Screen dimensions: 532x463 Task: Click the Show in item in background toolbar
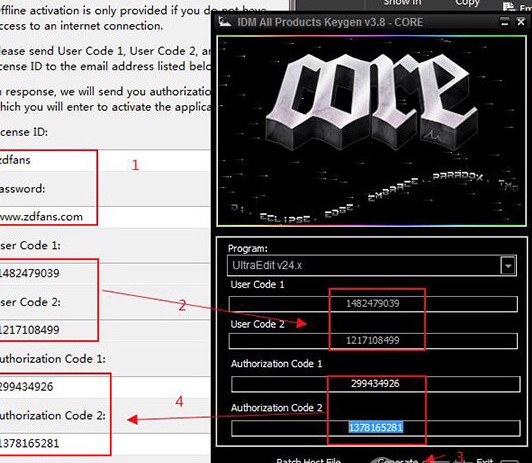pos(402,3)
